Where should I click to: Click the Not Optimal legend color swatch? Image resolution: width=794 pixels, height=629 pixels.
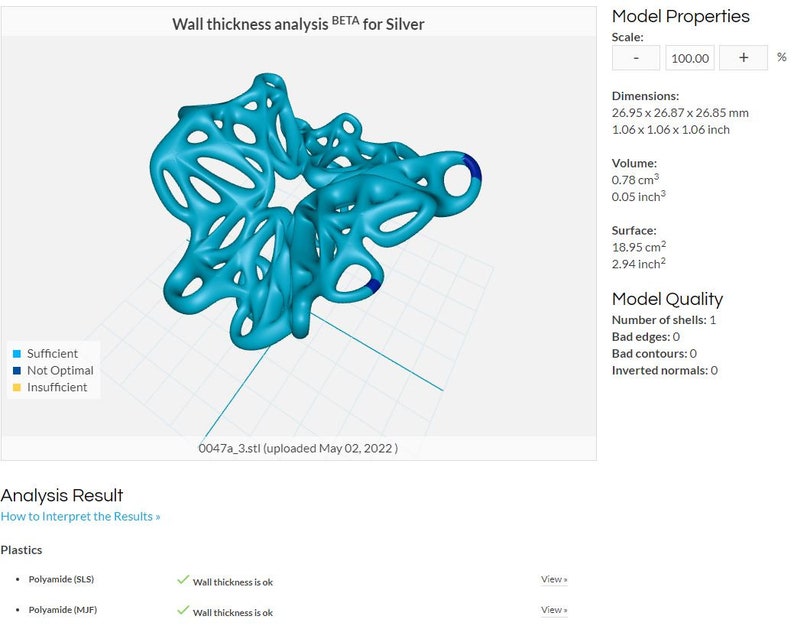click(x=17, y=370)
